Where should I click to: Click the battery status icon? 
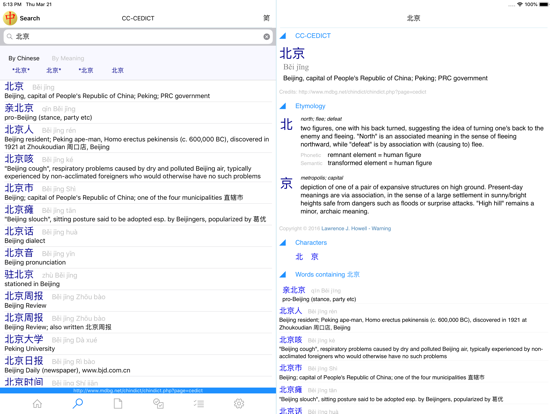coord(544,4)
